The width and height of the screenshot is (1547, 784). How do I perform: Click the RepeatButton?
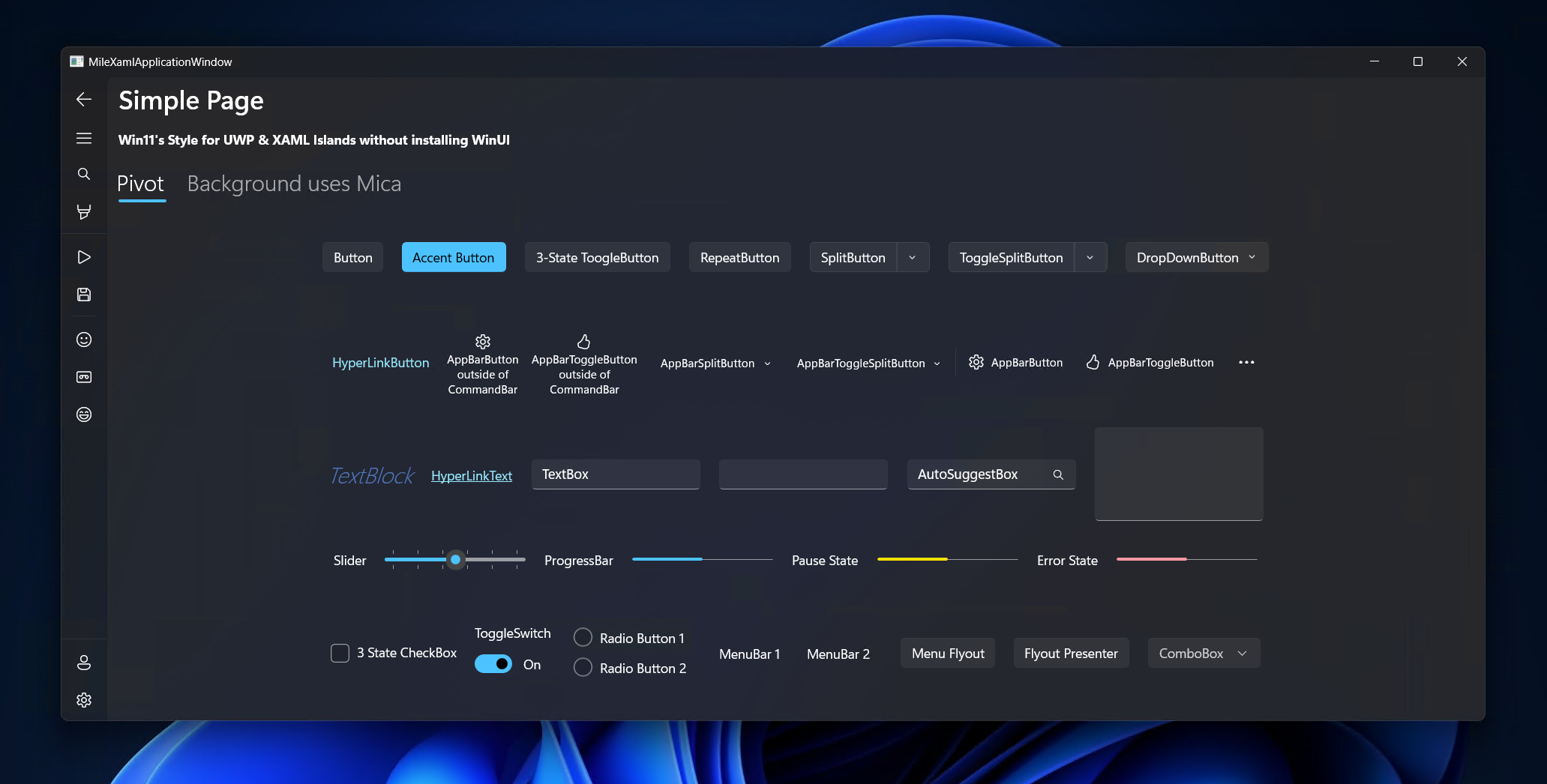pos(739,257)
